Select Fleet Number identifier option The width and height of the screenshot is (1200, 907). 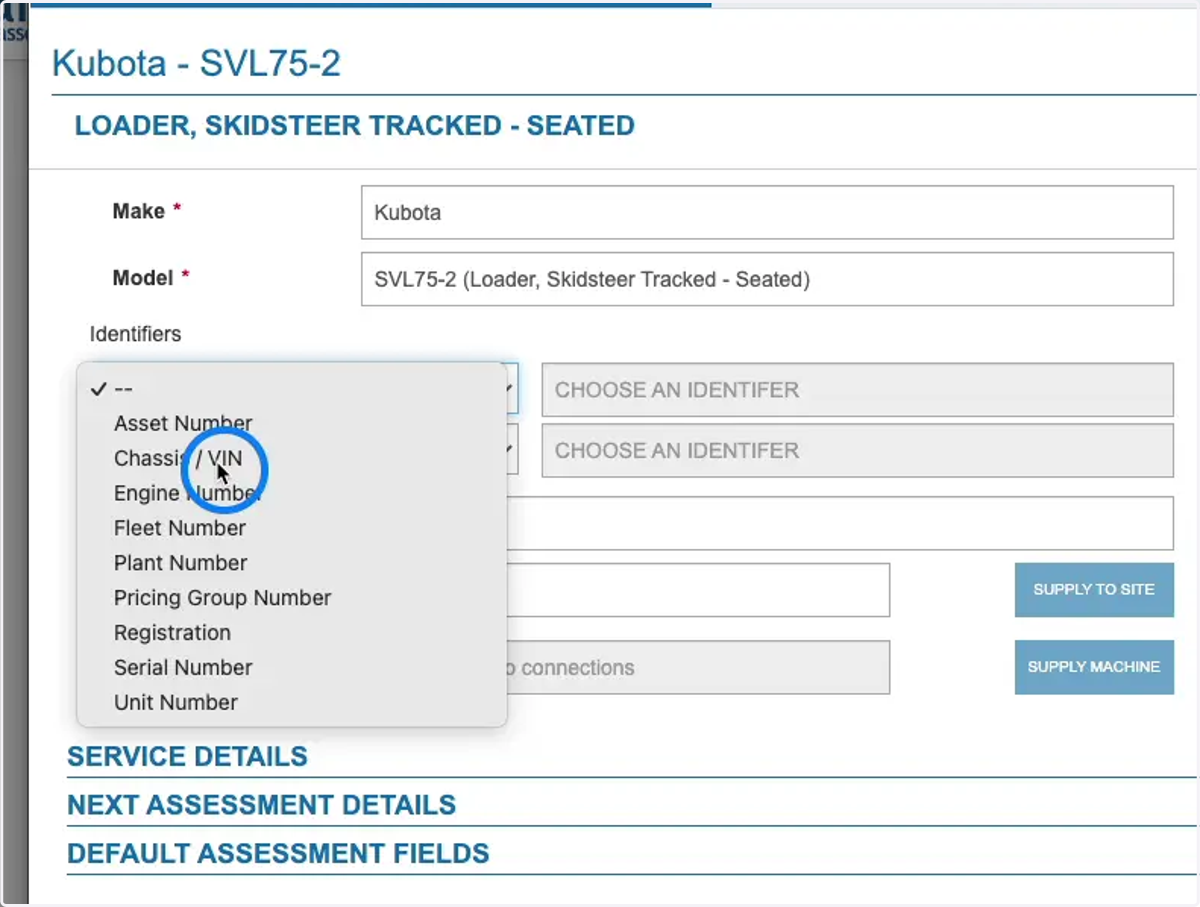point(291,528)
